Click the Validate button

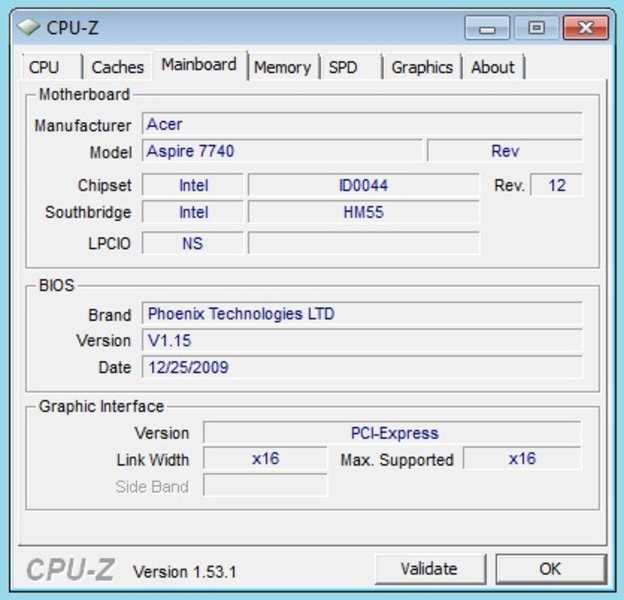tap(429, 569)
